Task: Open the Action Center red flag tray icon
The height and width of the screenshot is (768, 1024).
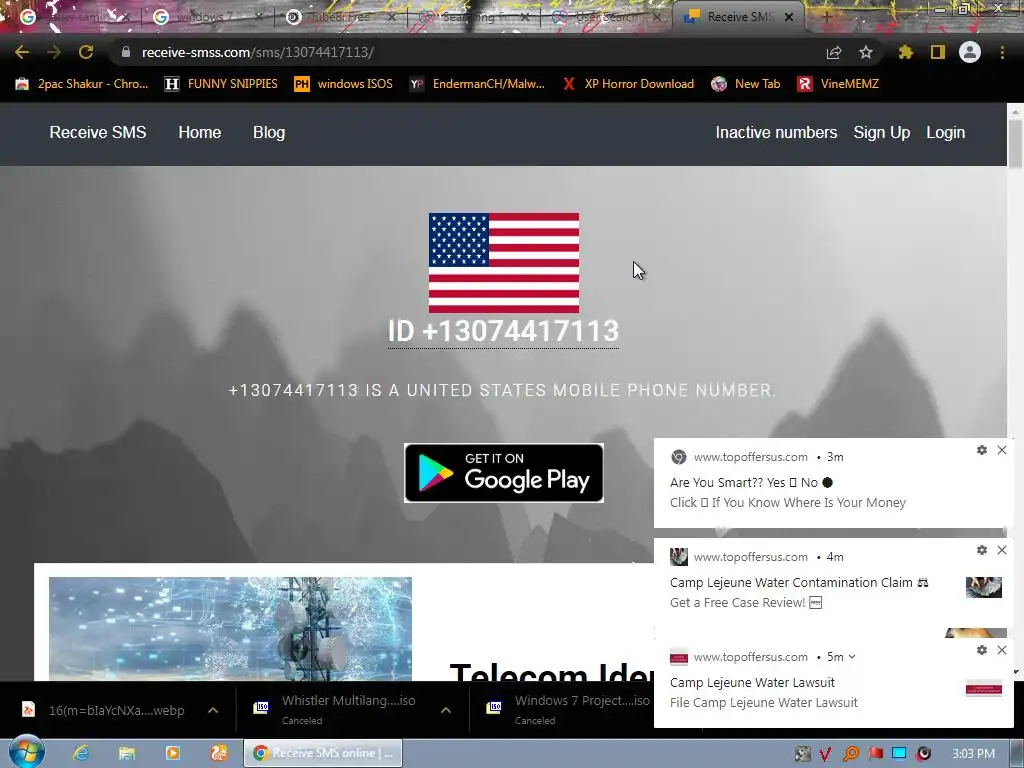Action: click(x=875, y=754)
